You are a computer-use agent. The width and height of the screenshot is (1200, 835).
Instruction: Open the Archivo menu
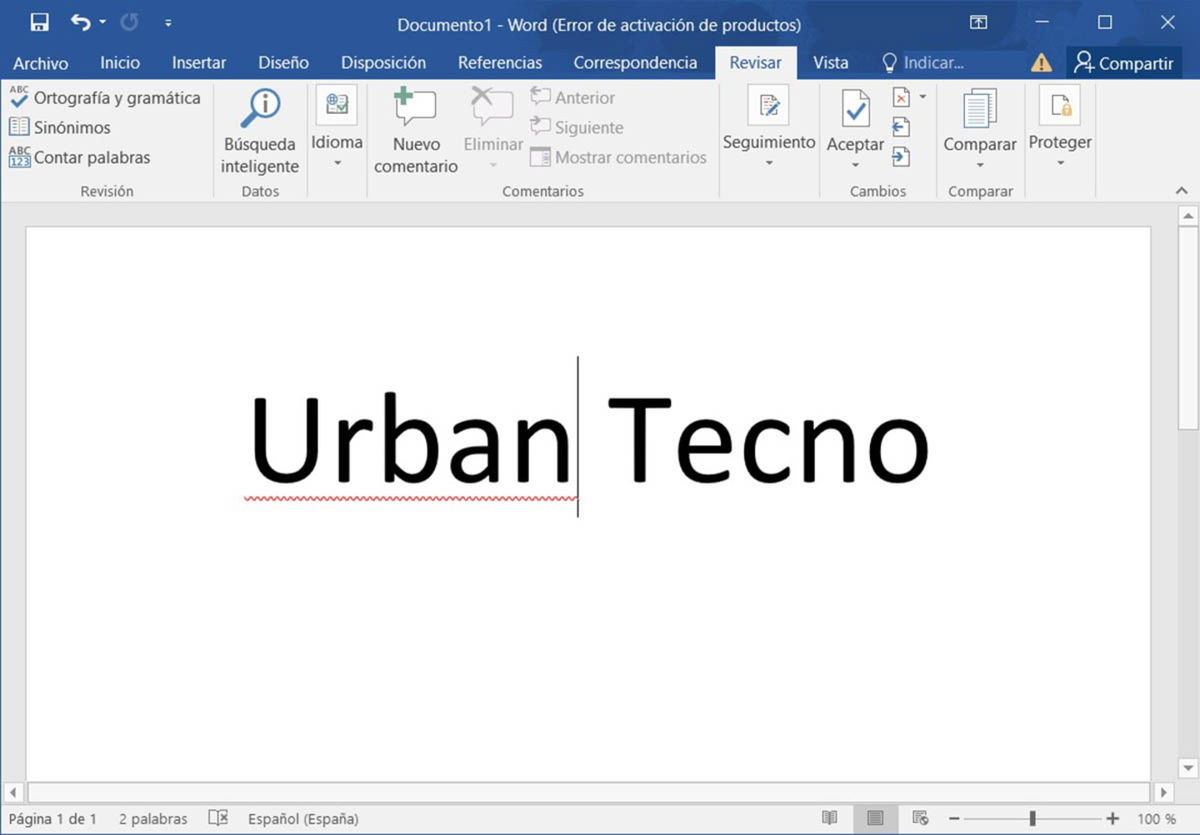[40, 62]
